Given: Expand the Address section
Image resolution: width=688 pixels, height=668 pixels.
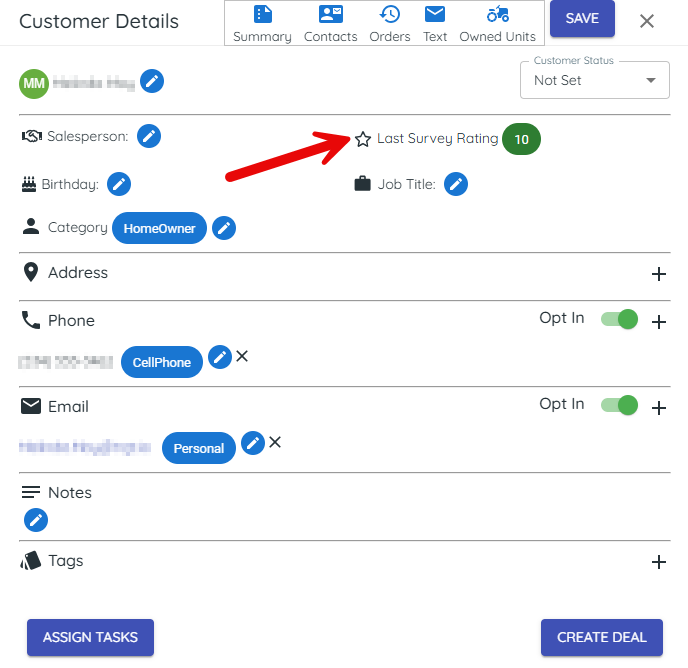Looking at the screenshot, I should [658, 274].
